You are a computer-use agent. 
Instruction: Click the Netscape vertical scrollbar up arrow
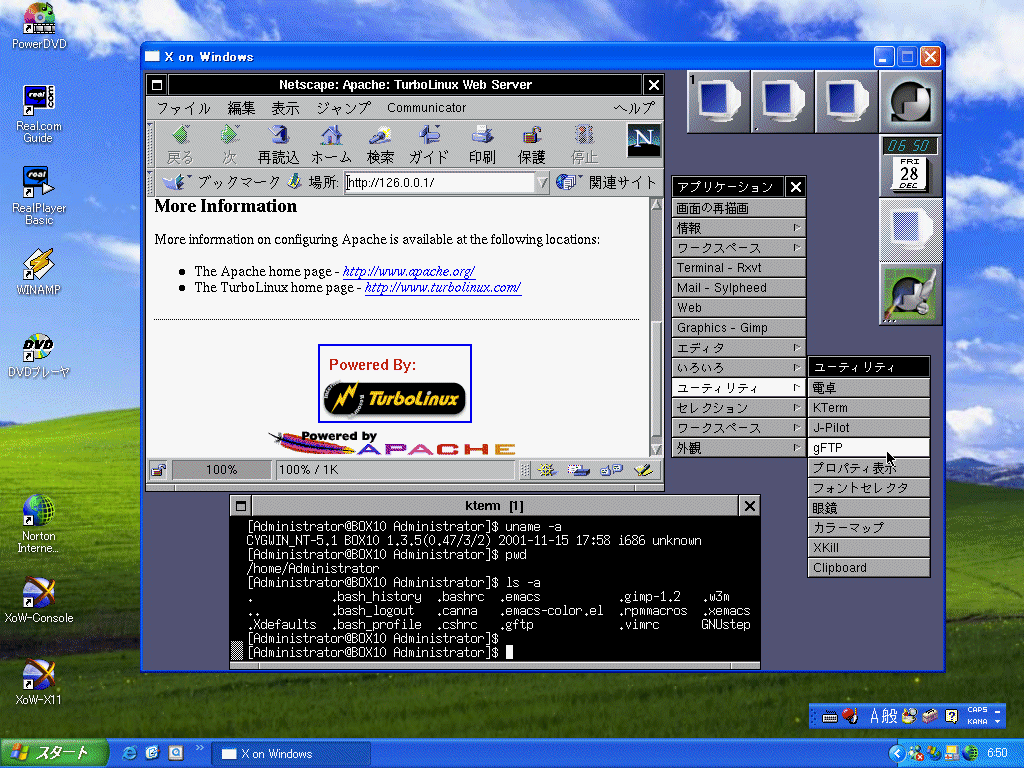click(656, 204)
